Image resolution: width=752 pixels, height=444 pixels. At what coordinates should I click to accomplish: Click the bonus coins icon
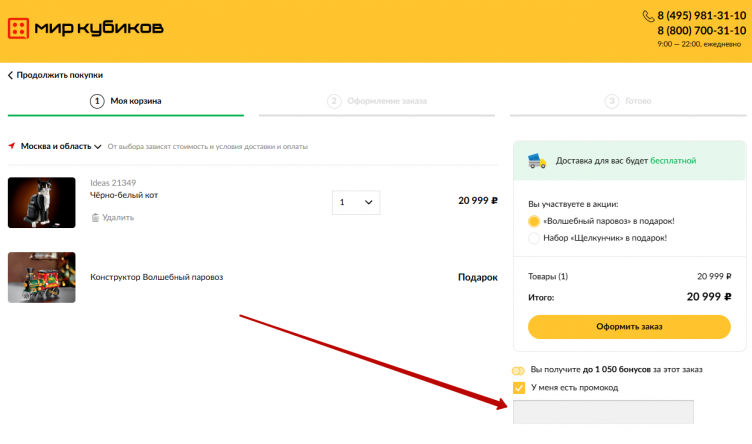click(x=518, y=370)
